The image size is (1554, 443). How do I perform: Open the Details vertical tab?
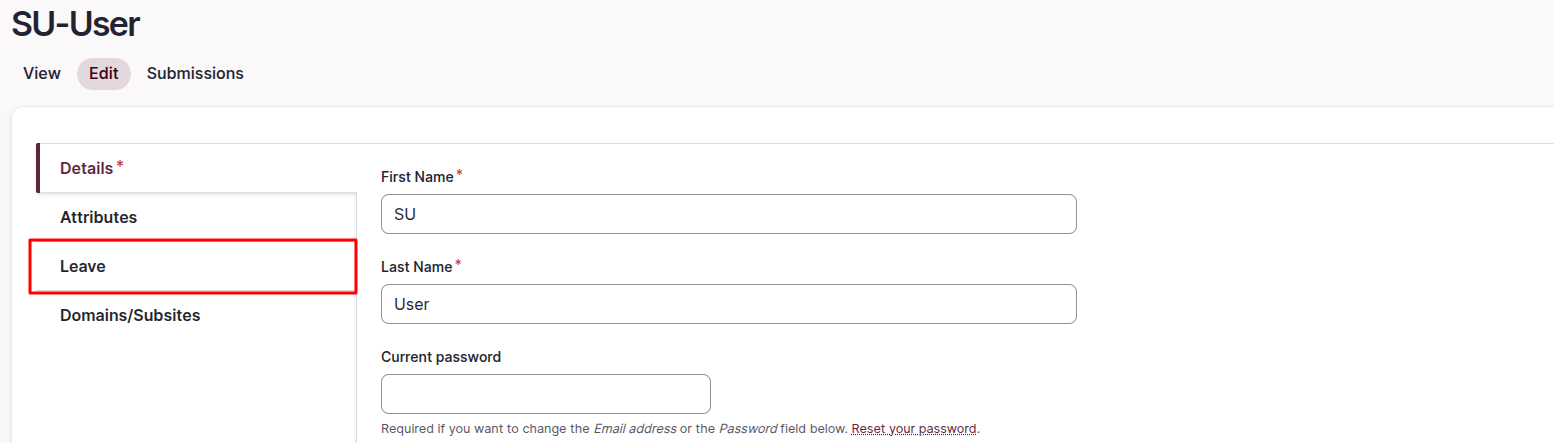87,168
